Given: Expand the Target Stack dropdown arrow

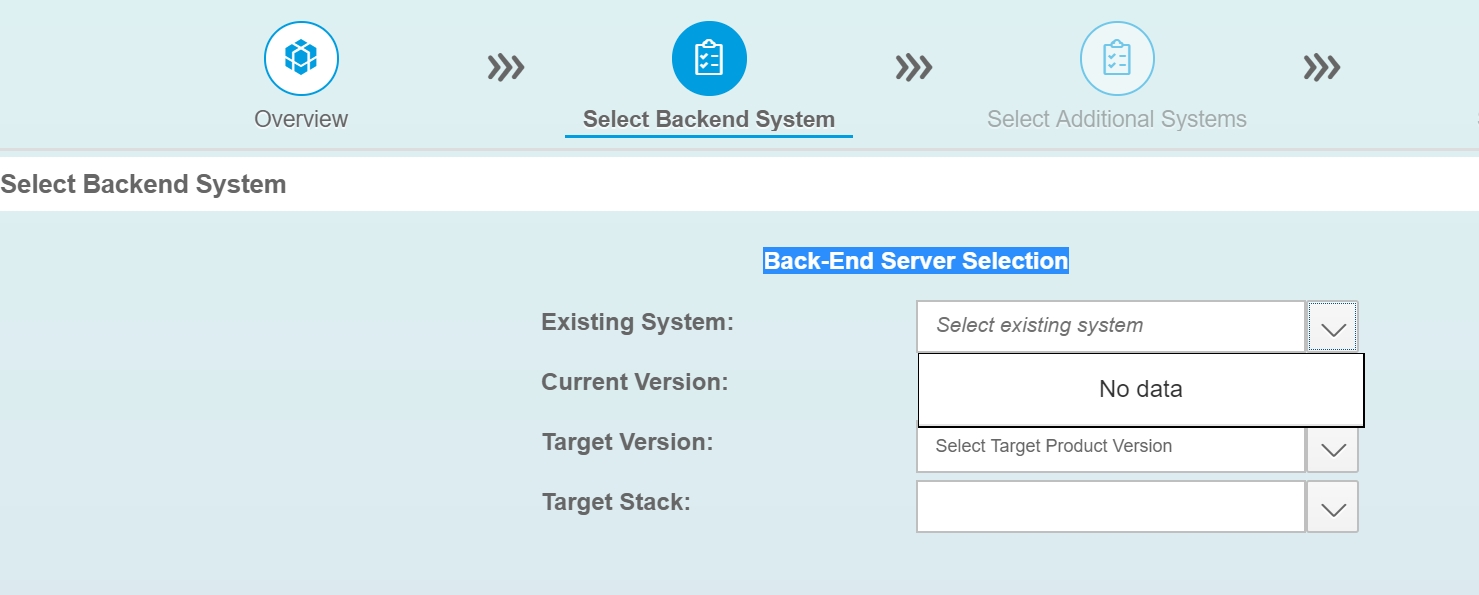Looking at the screenshot, I should coord(1333,507).
